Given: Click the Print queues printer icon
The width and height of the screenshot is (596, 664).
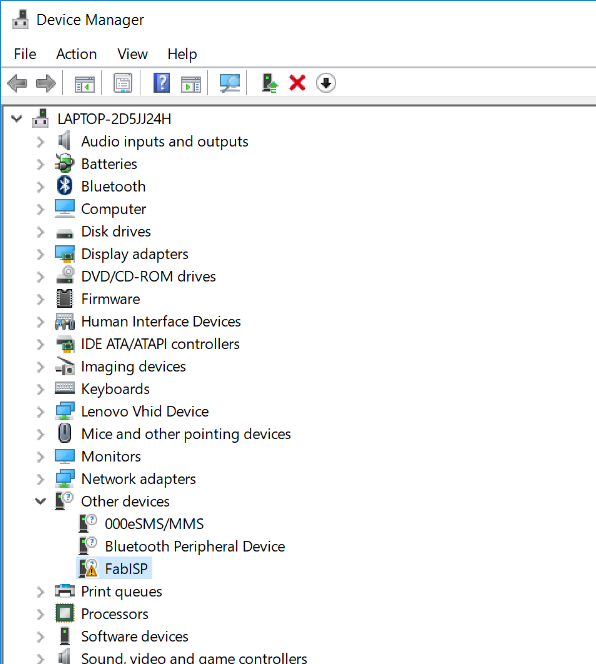Looking at the screenshot, I should [65, 591].
